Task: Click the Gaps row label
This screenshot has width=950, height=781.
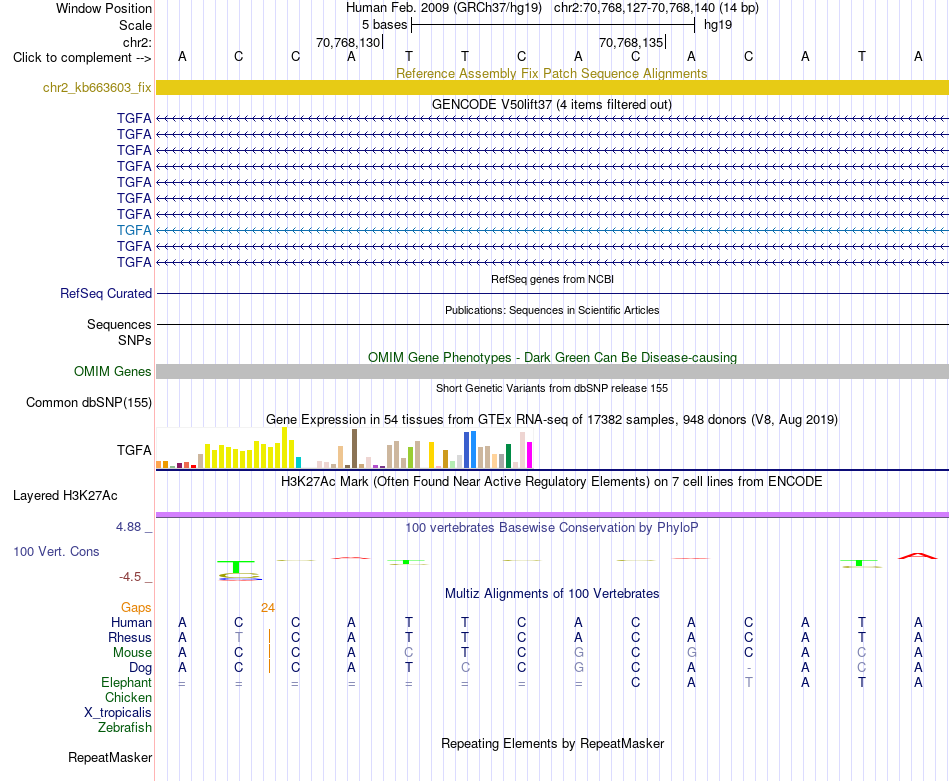Action: click(136, 608)
